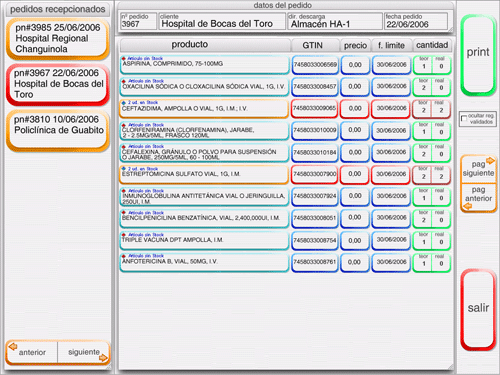The image size is (500, 375).
Task: Click red stock marker on ANFOTERICINA B row
Action: point(124,256)
